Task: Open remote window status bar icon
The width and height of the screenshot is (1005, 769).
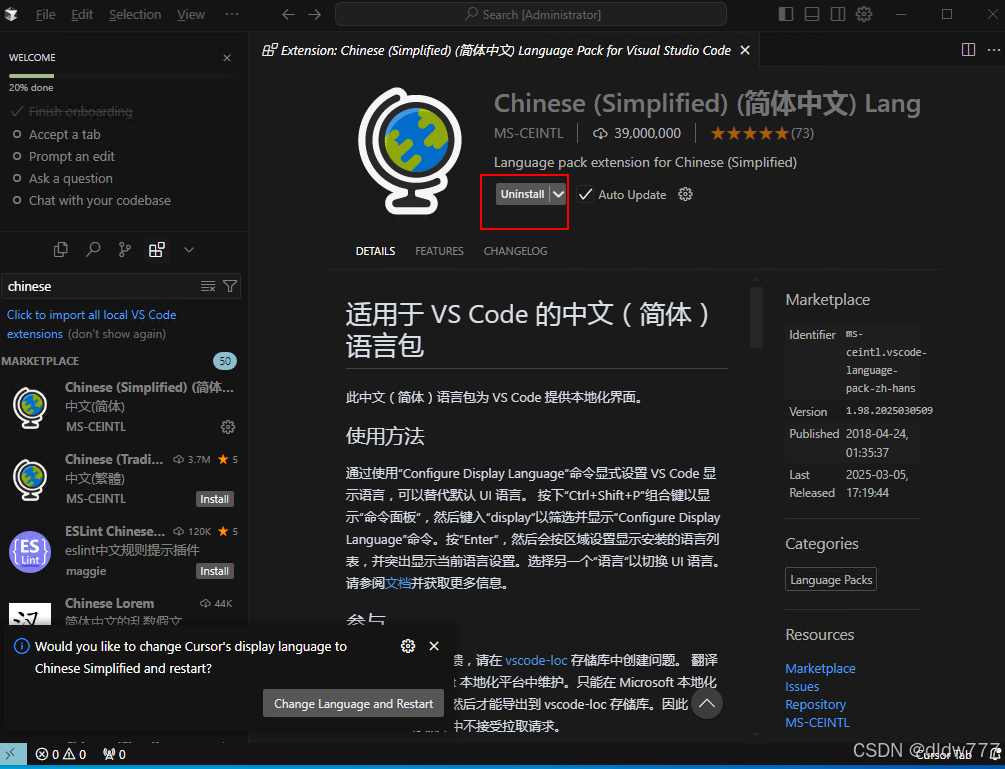Action: [x=13, y=754]
